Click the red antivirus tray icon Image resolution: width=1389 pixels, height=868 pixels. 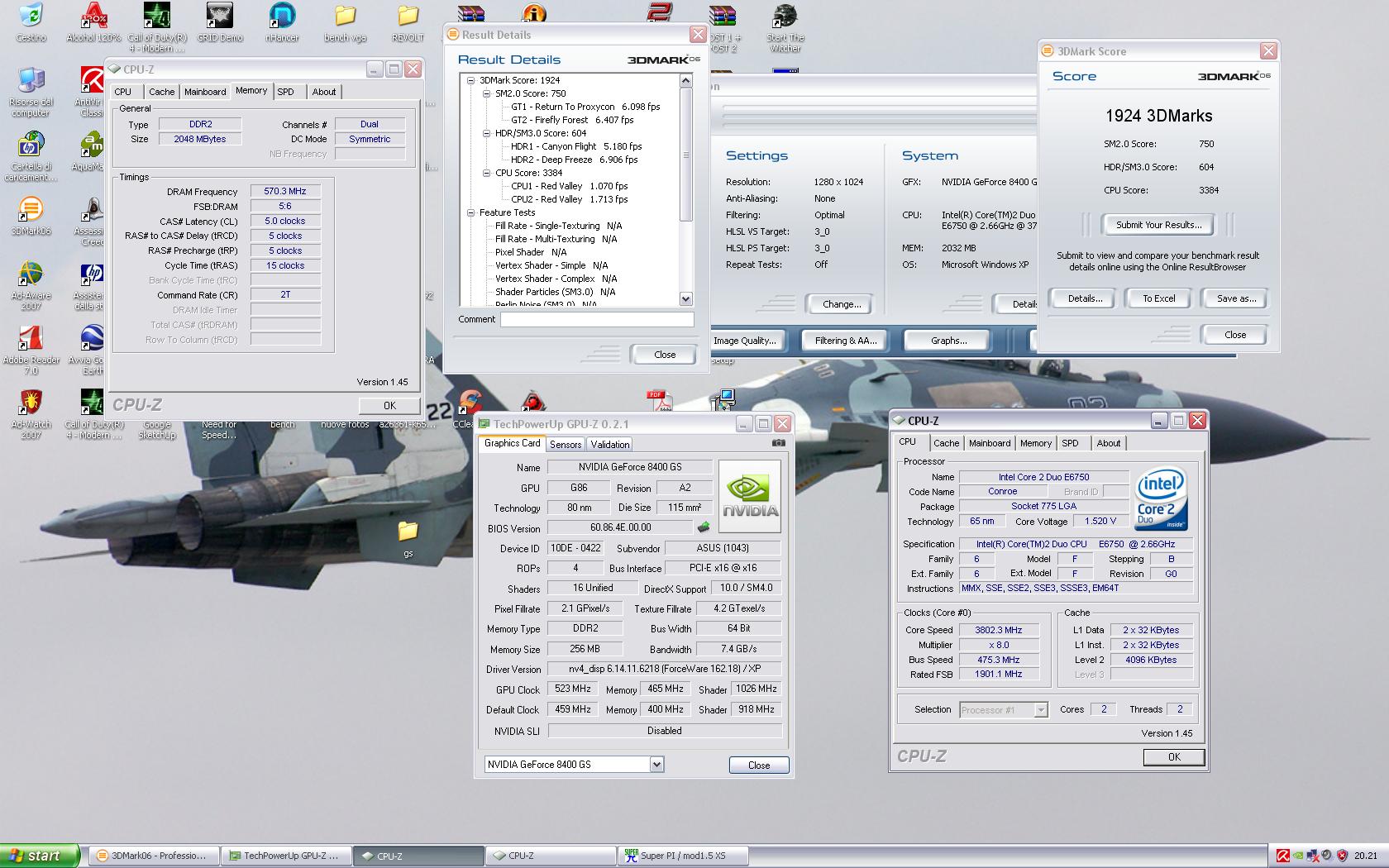(1282, 856)
